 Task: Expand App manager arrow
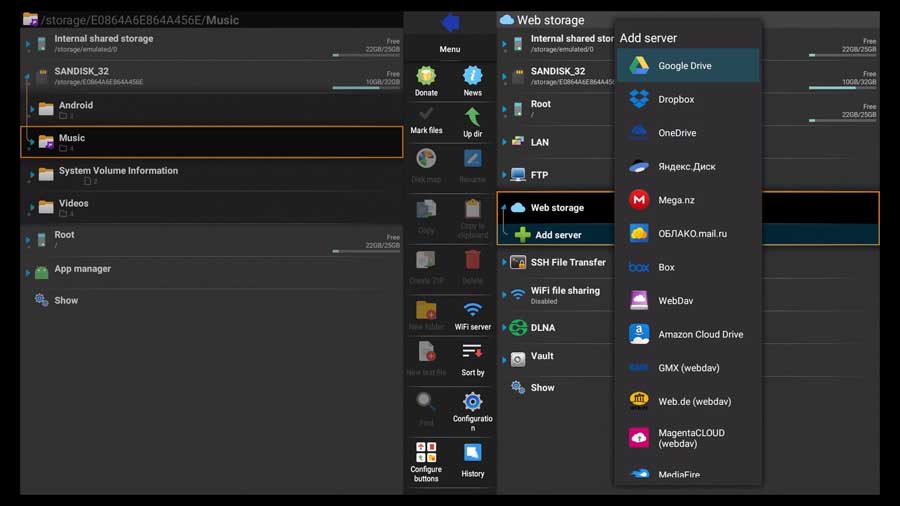pyautogui.click(x=28, y=273)
